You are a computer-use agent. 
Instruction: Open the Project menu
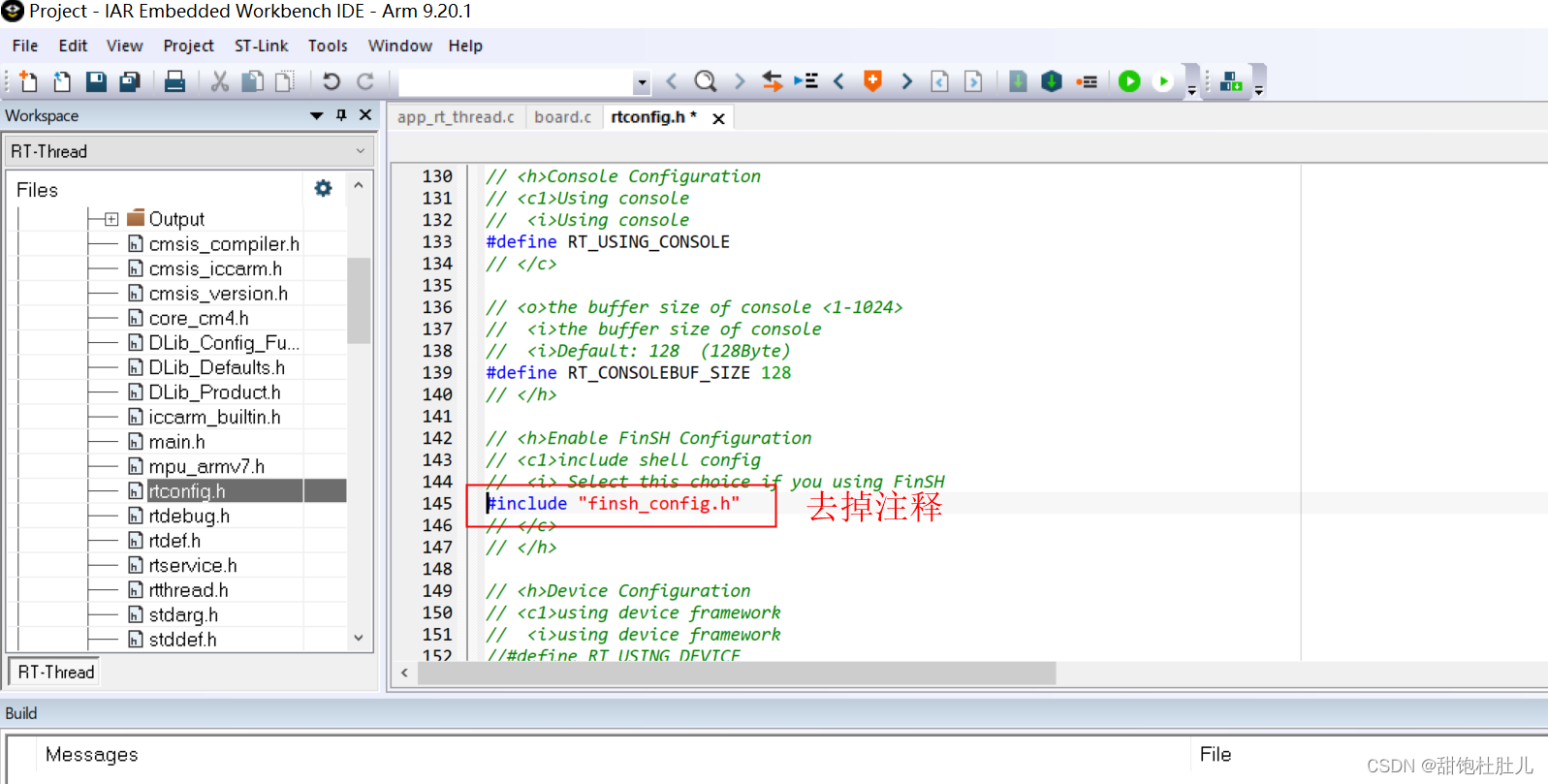[x=188, y=46]
